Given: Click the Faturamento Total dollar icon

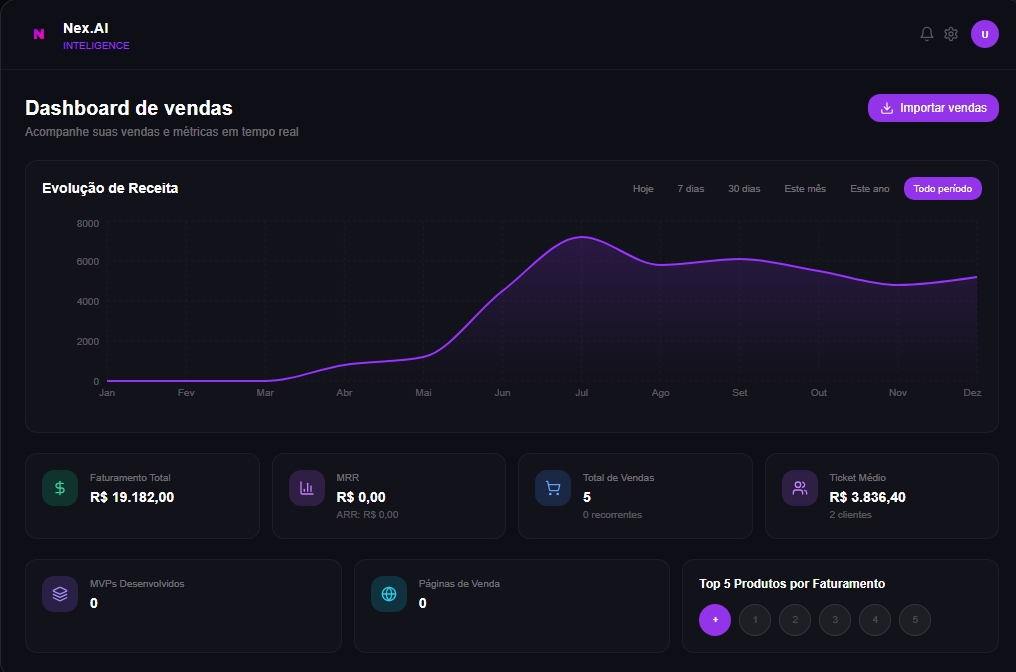Looking at the screenshot, I should tap(60, 488).
